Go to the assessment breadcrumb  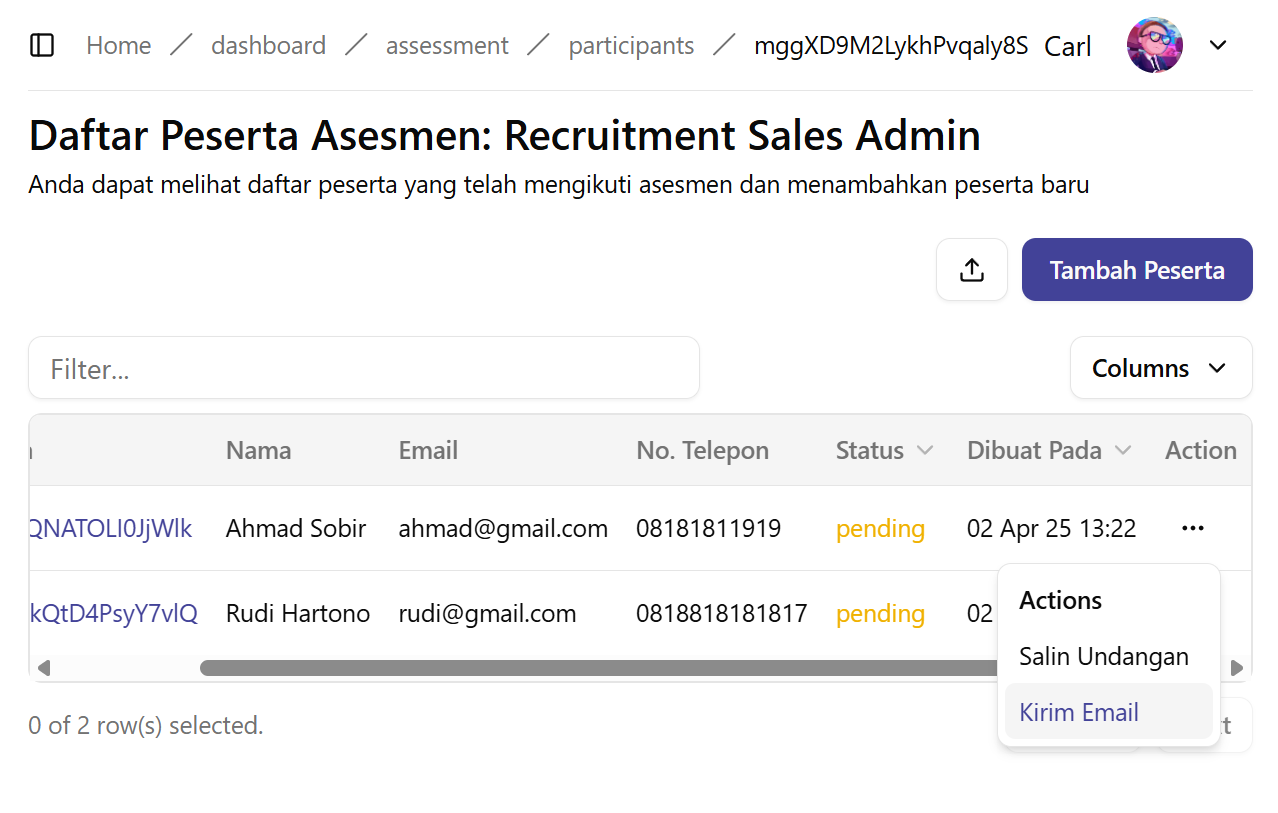[x=447, y=45]
